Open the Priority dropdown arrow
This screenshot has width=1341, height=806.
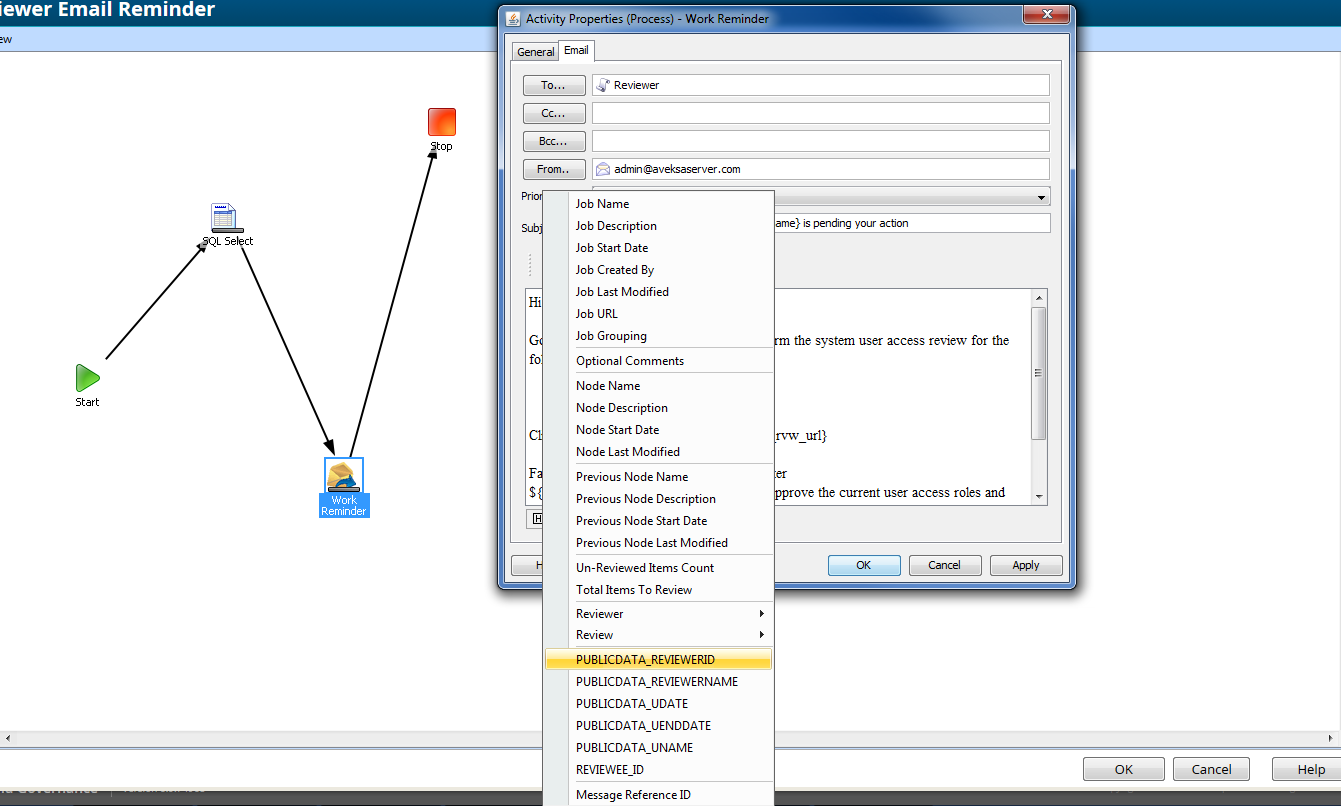(x=1043, y=196)
